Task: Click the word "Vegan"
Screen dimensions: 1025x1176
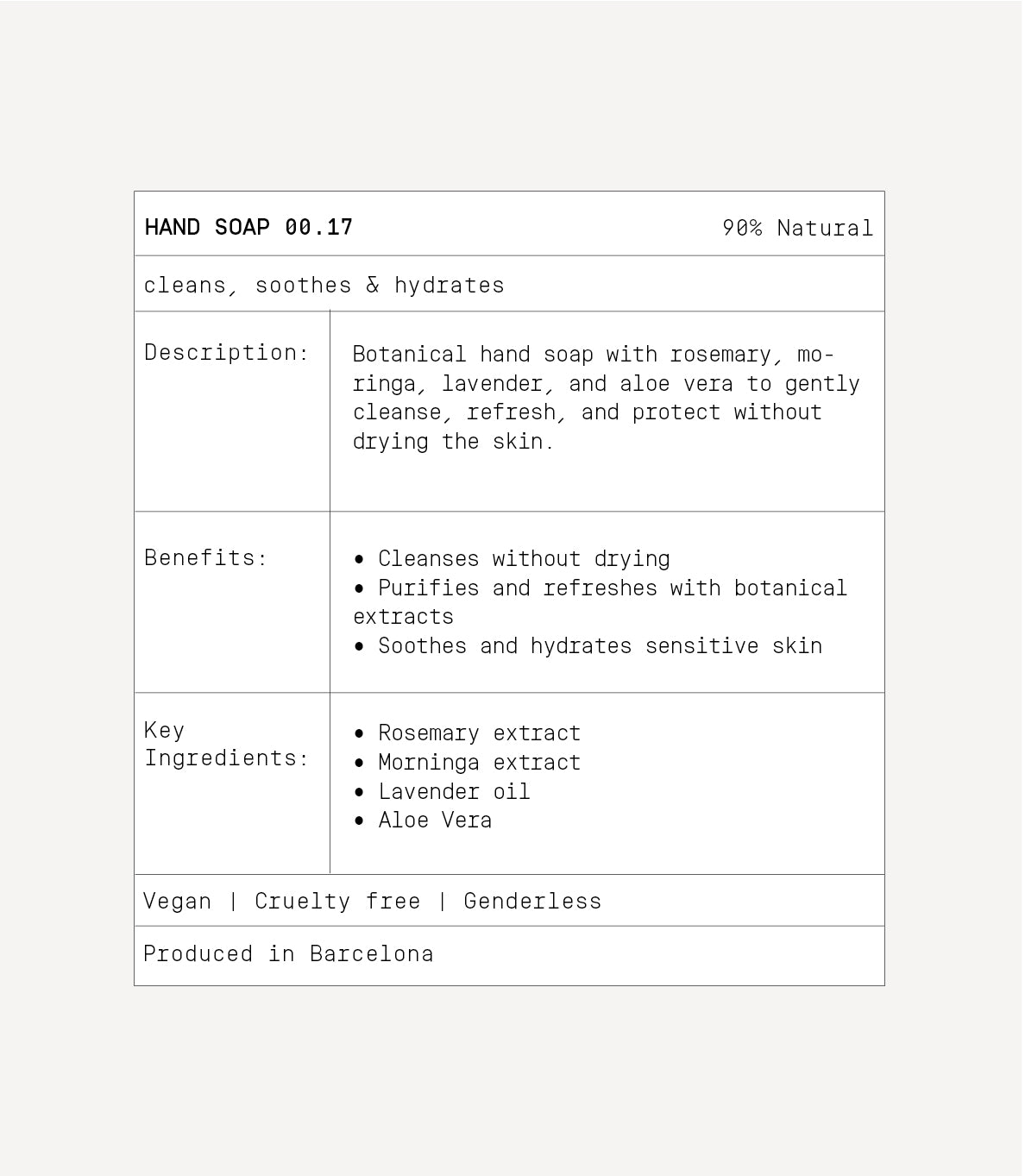Action: pos(177,902)
